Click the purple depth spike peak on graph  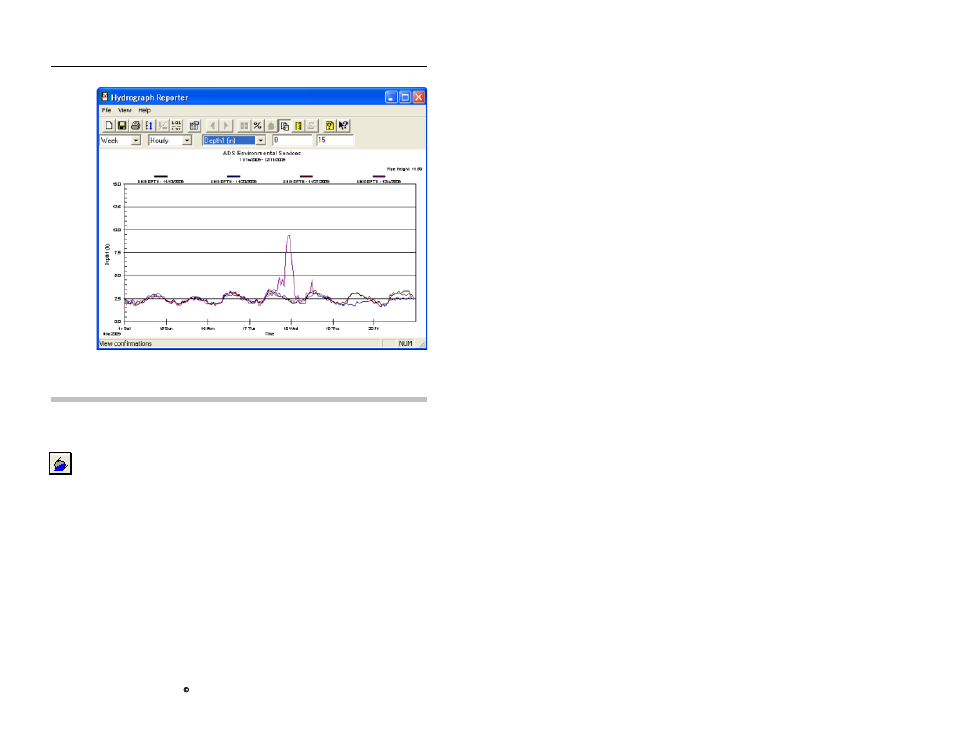(289, 236)
